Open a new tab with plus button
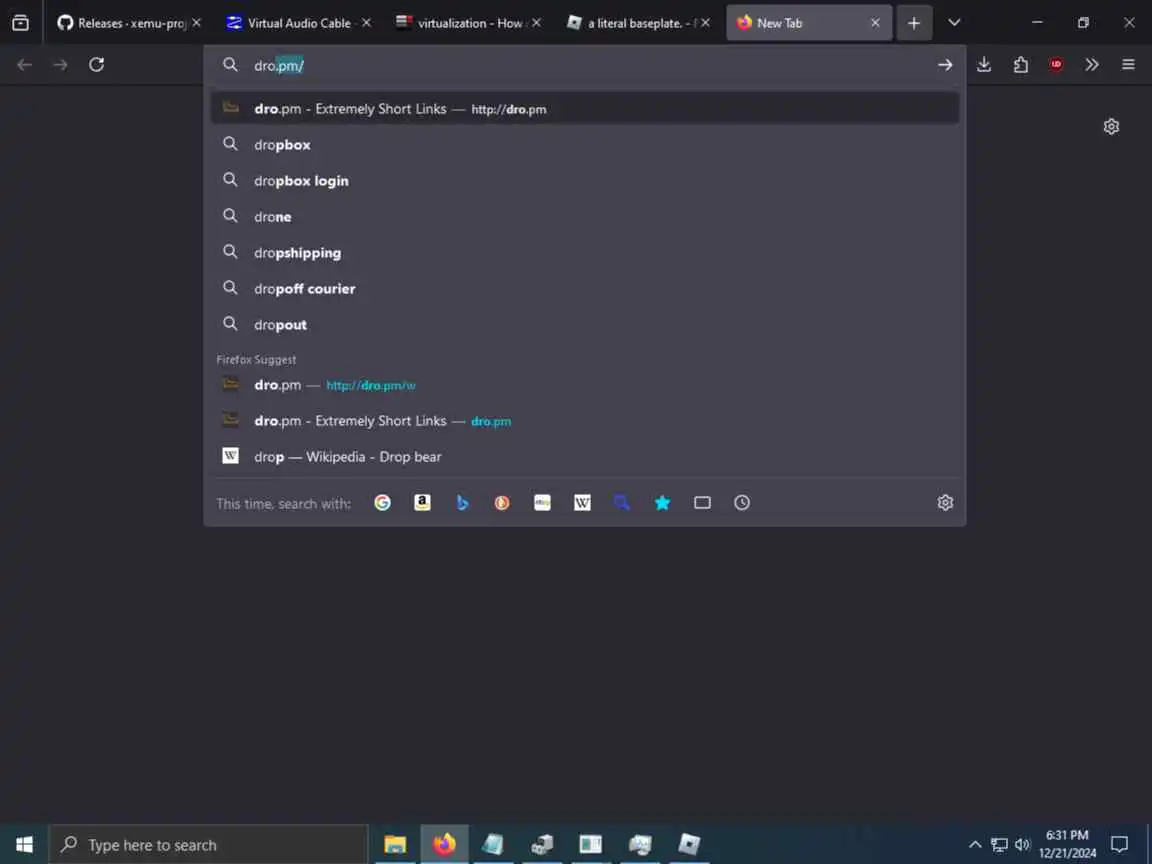 [x=914, y=23]
